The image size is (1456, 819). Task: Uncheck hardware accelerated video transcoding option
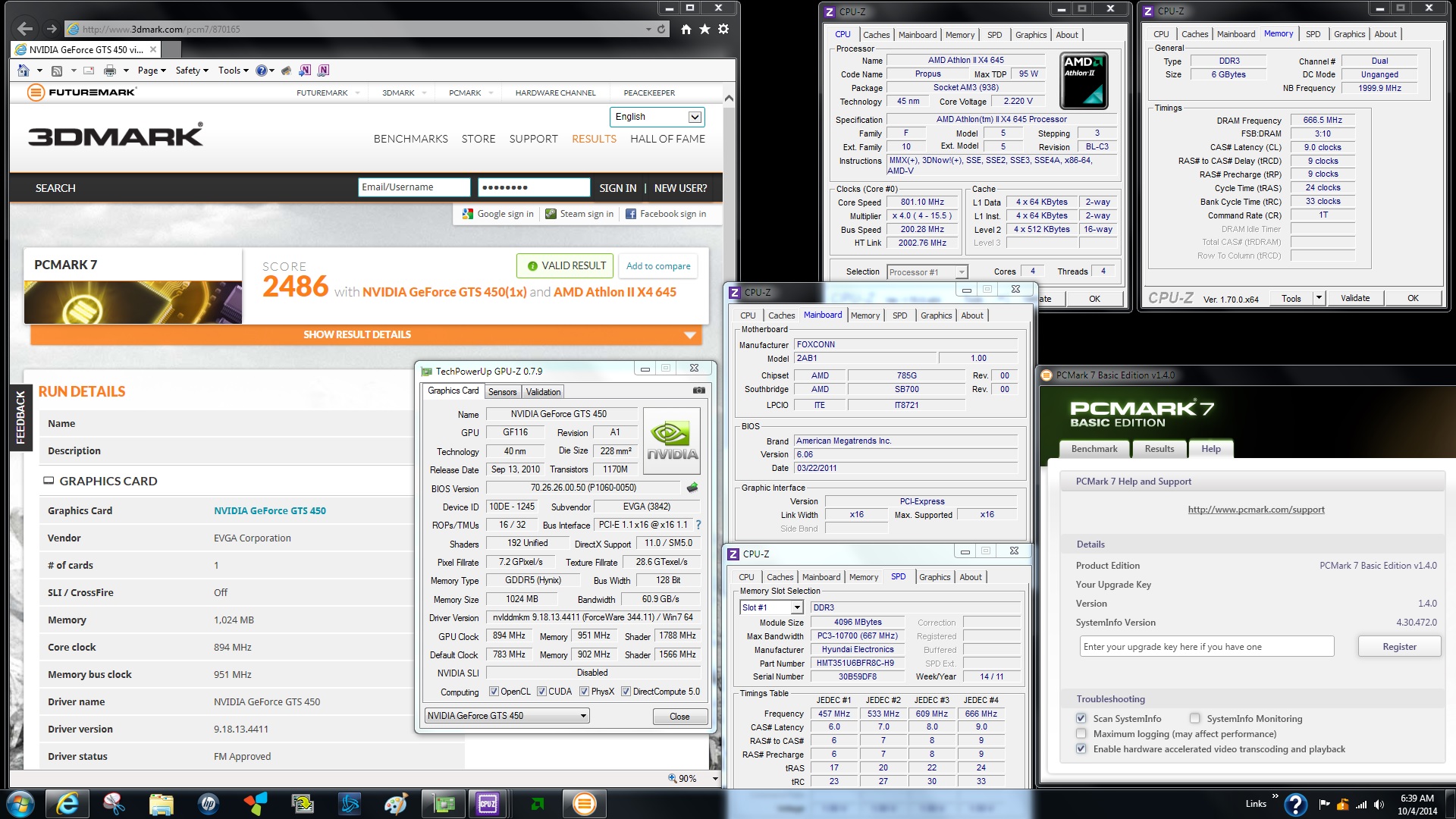pyautogui.click(x=1081, y=748)
